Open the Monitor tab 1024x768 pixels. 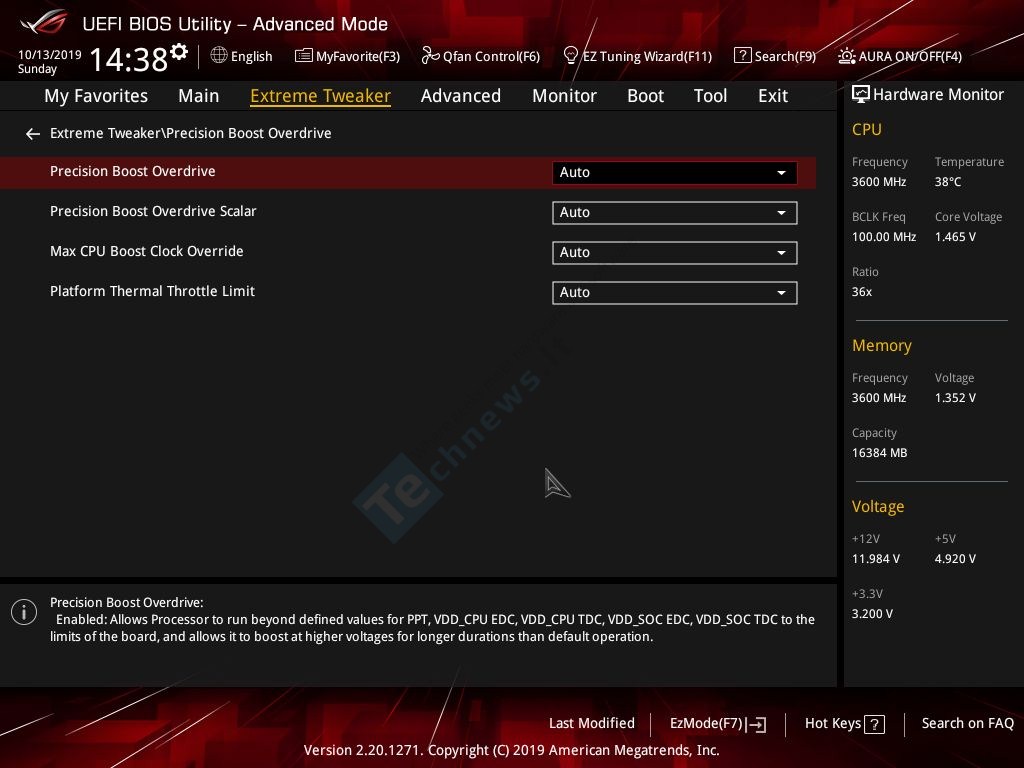[564, 96]
